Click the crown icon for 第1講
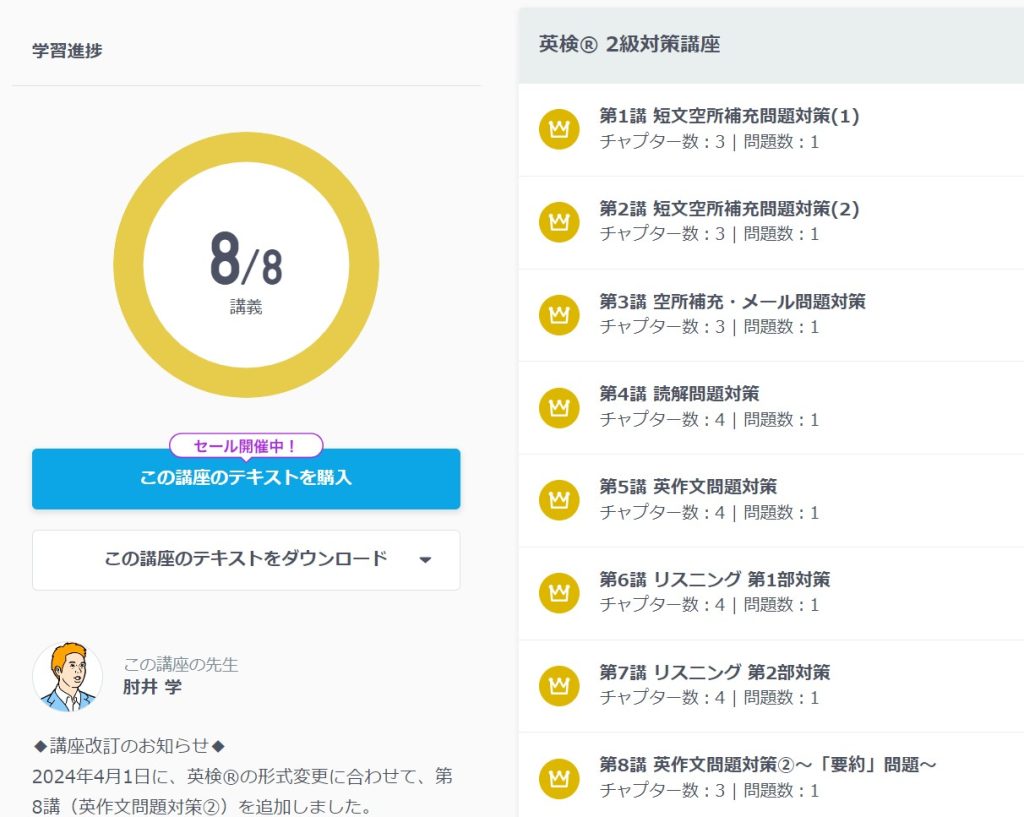The image size is (1024, 817). click(x=559, y=129)
